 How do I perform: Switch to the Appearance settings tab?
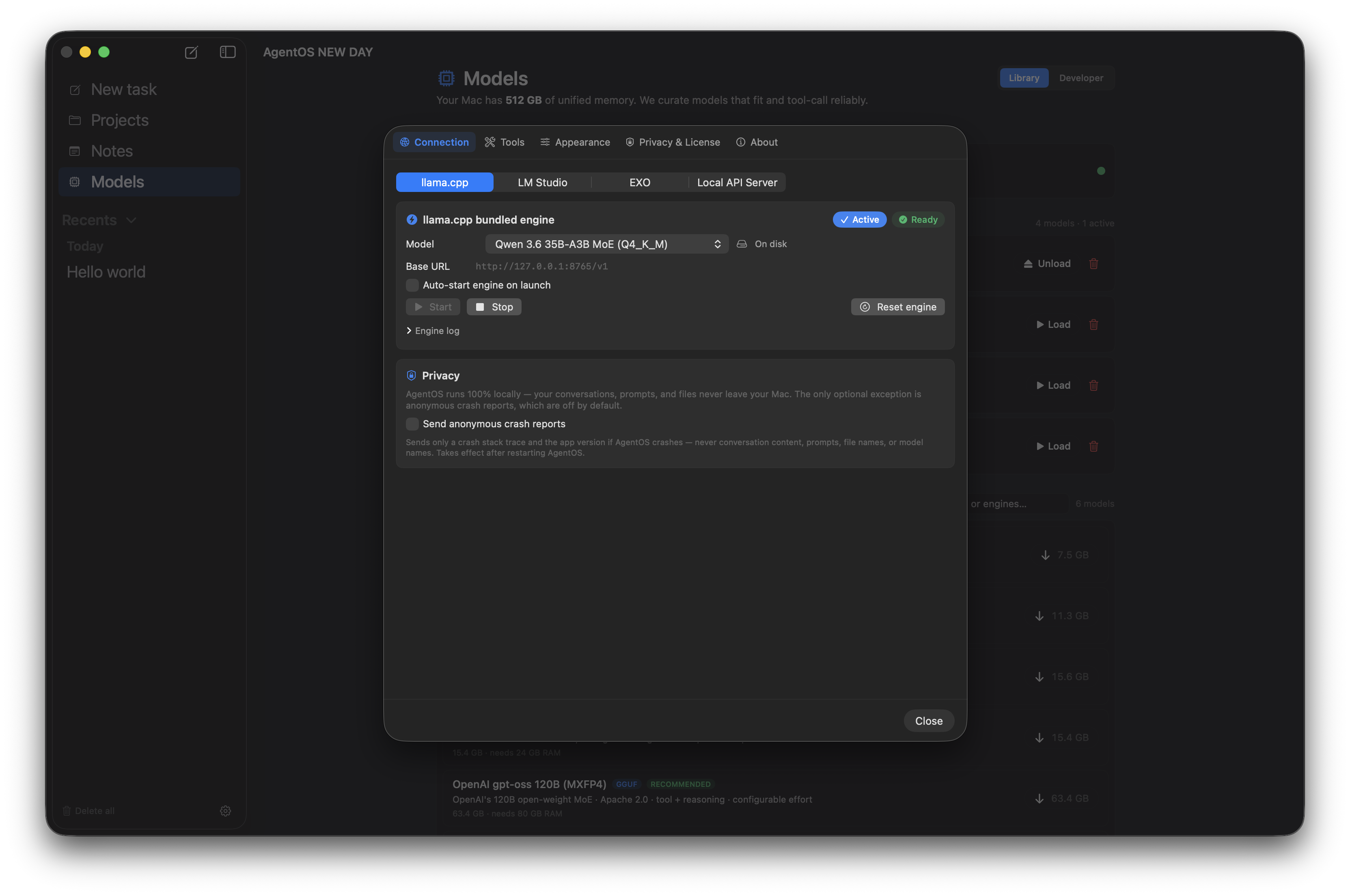(575, 142)
